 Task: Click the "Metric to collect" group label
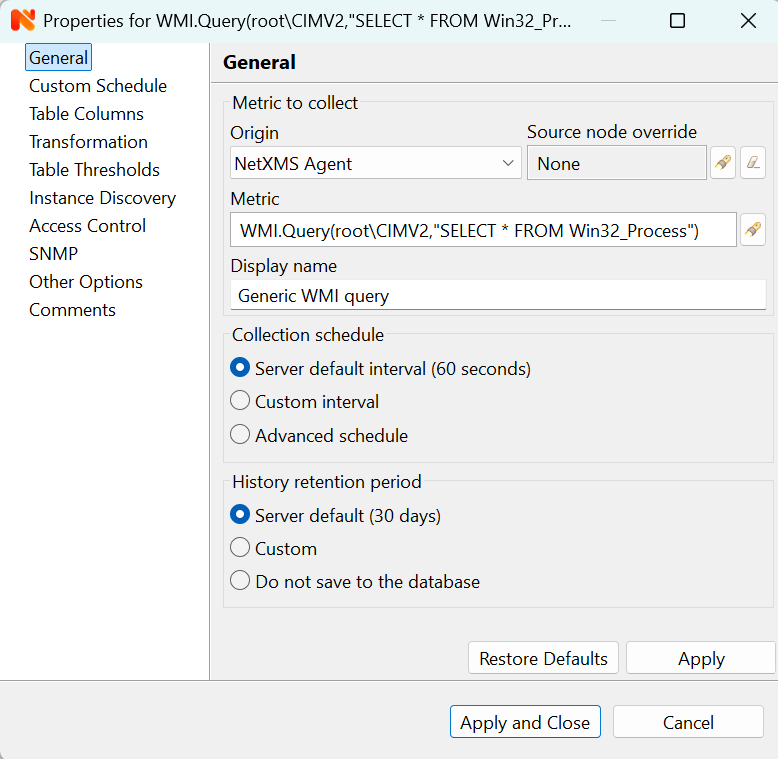pyautogui.click(x=295, y=103)
